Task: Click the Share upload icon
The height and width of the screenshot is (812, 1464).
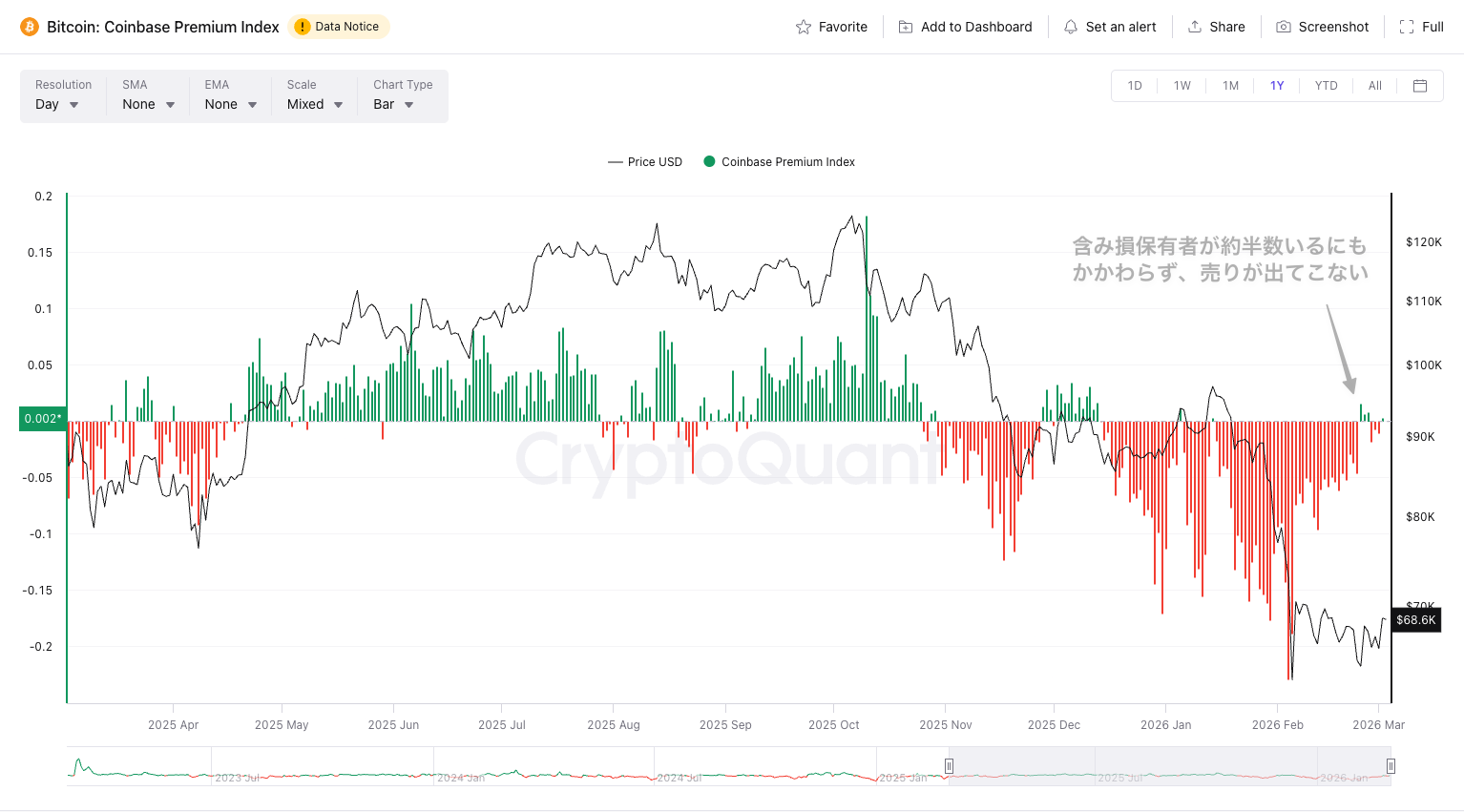Action: click(x=1195, y=27)
